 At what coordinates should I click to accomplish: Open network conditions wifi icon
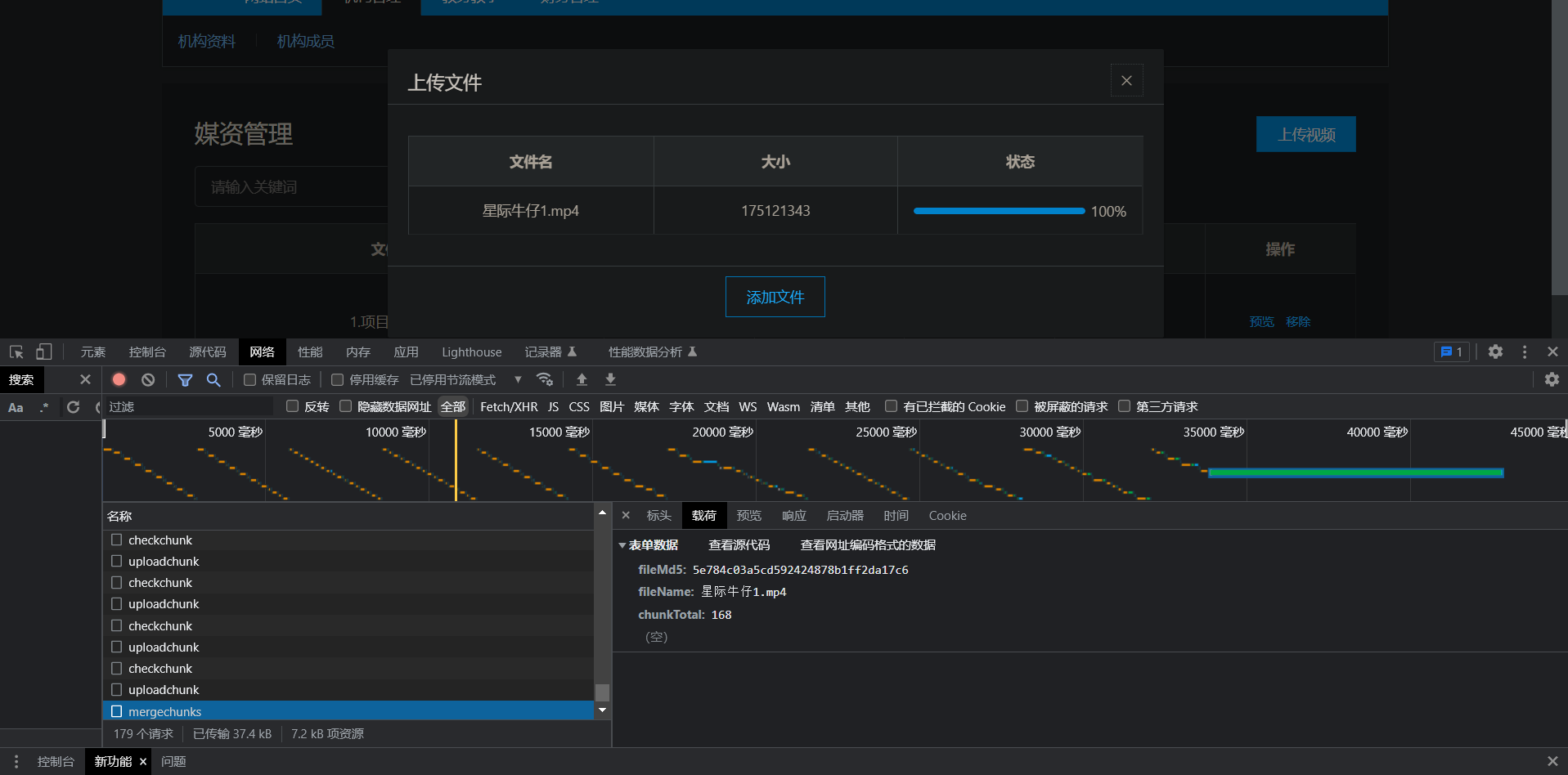click(545, 379)
